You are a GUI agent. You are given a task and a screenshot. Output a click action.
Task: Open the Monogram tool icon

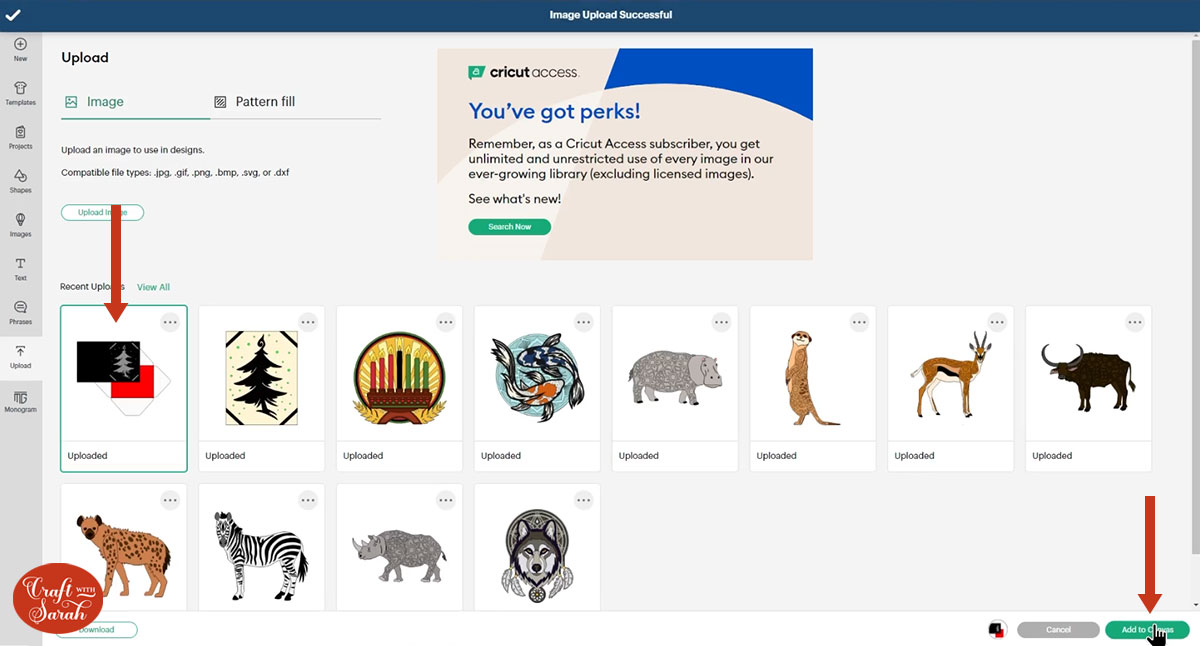click(x=20, y=399)
